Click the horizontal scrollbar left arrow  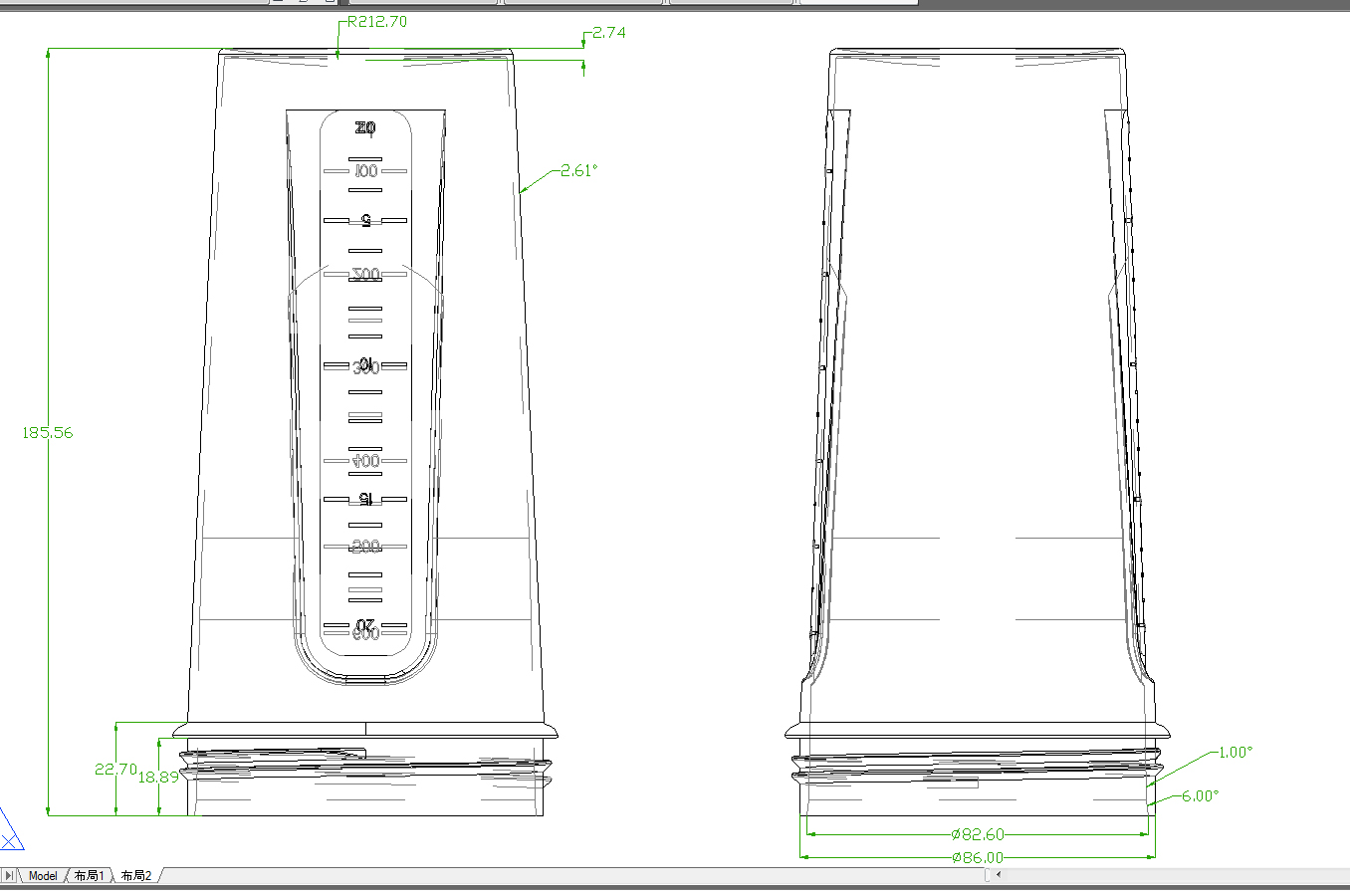998,875
